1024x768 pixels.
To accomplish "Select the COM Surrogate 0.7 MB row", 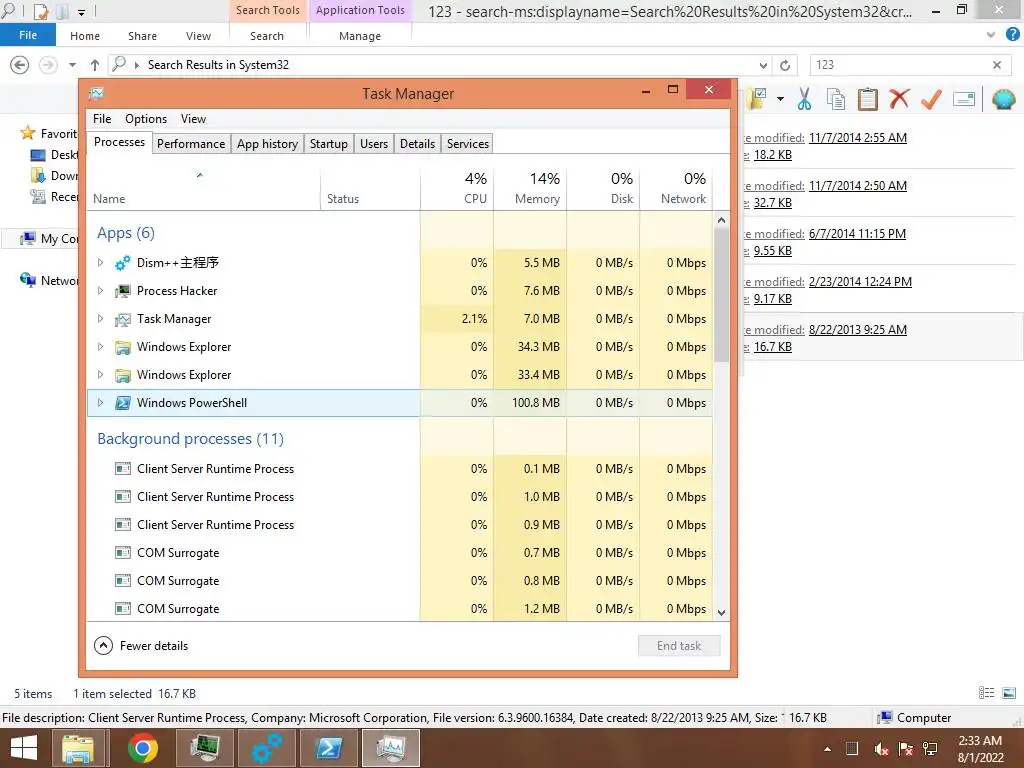I will pyautogui.click(x=400, y=553).
